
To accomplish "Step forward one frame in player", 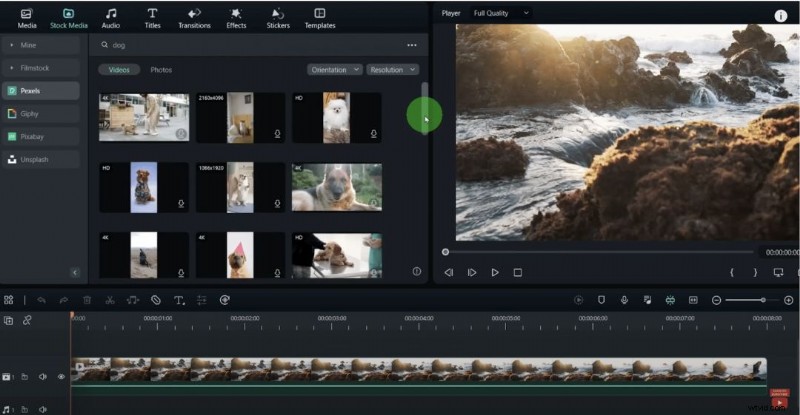I will pyautogui.click(x=472, y=273).
